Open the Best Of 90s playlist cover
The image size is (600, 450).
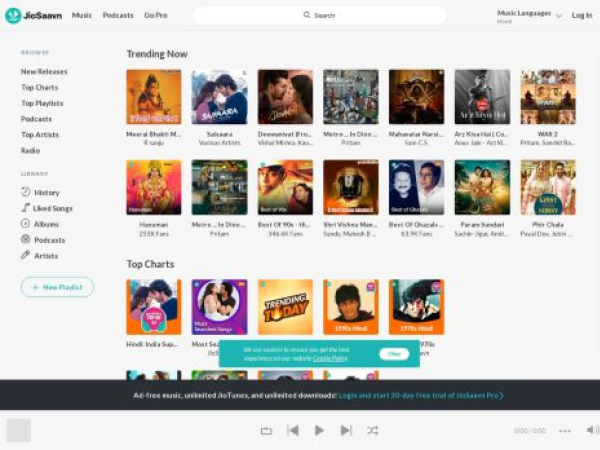(x=285, y=187)
